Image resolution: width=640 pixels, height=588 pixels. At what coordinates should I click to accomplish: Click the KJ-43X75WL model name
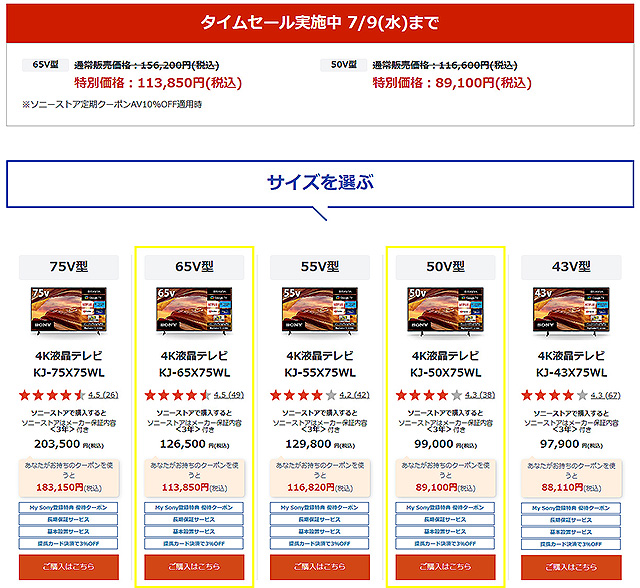(571, 373)
